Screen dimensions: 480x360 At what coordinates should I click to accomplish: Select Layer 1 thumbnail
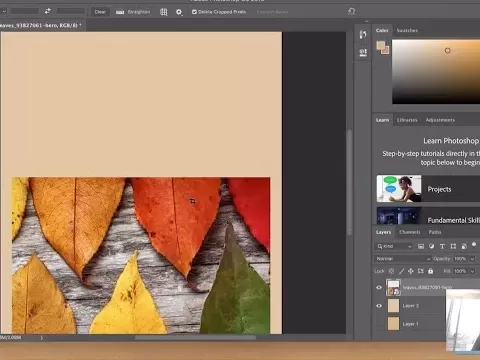[393, 324]
